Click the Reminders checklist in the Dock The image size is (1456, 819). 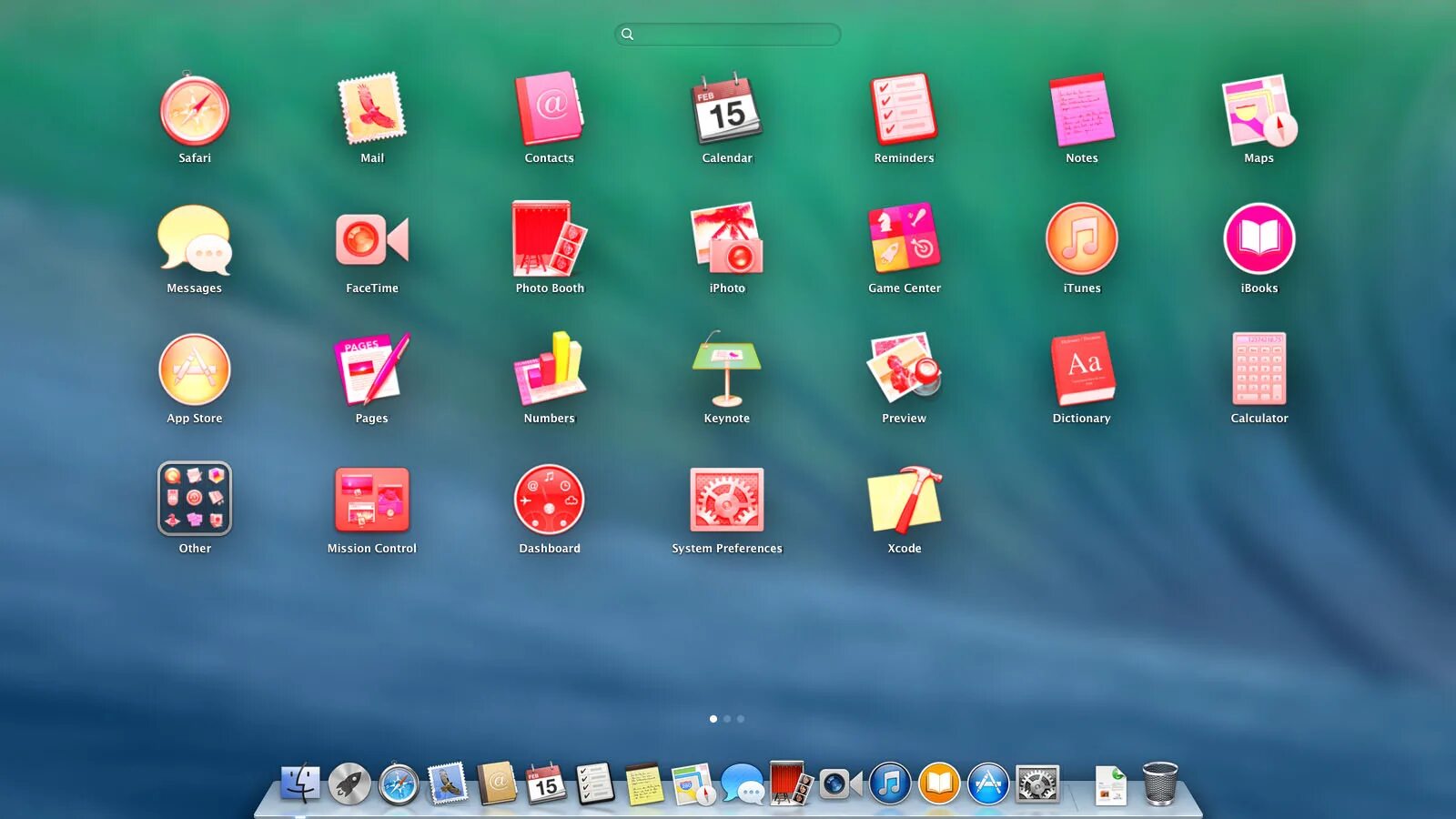click(x=595, y=784)
